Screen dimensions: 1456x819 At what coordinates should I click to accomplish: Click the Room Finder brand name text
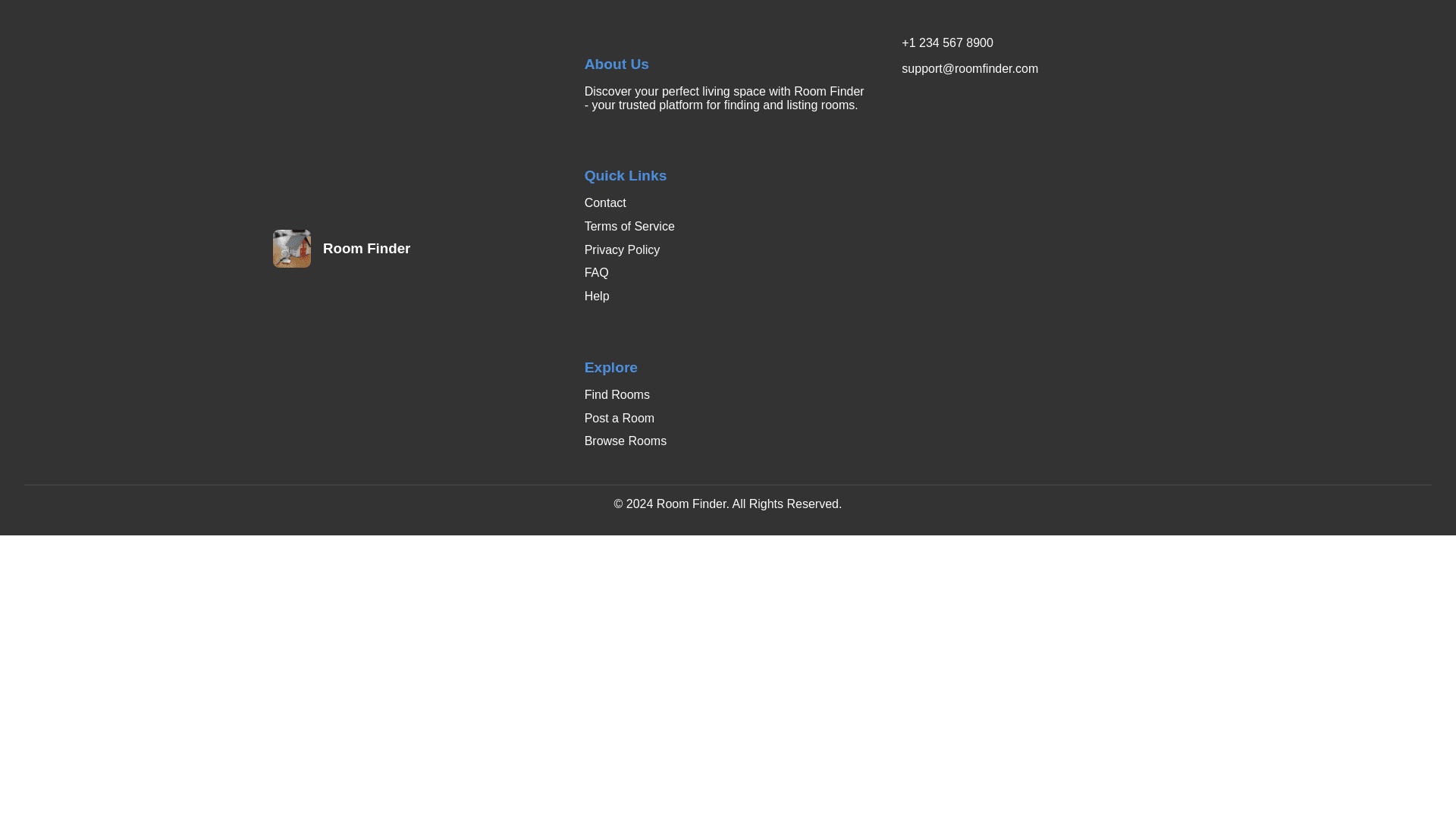[366, 249]
